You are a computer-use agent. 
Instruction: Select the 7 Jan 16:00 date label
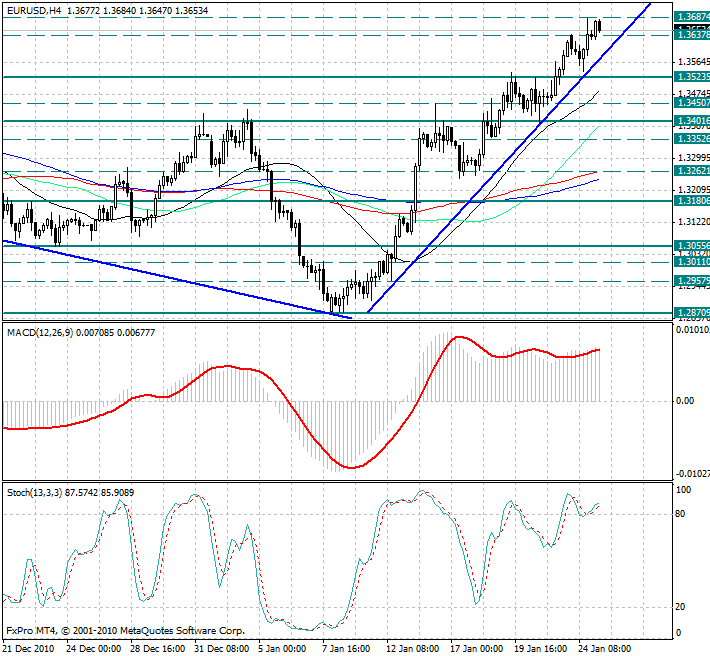pyautogui.click(x=346, y=649)
